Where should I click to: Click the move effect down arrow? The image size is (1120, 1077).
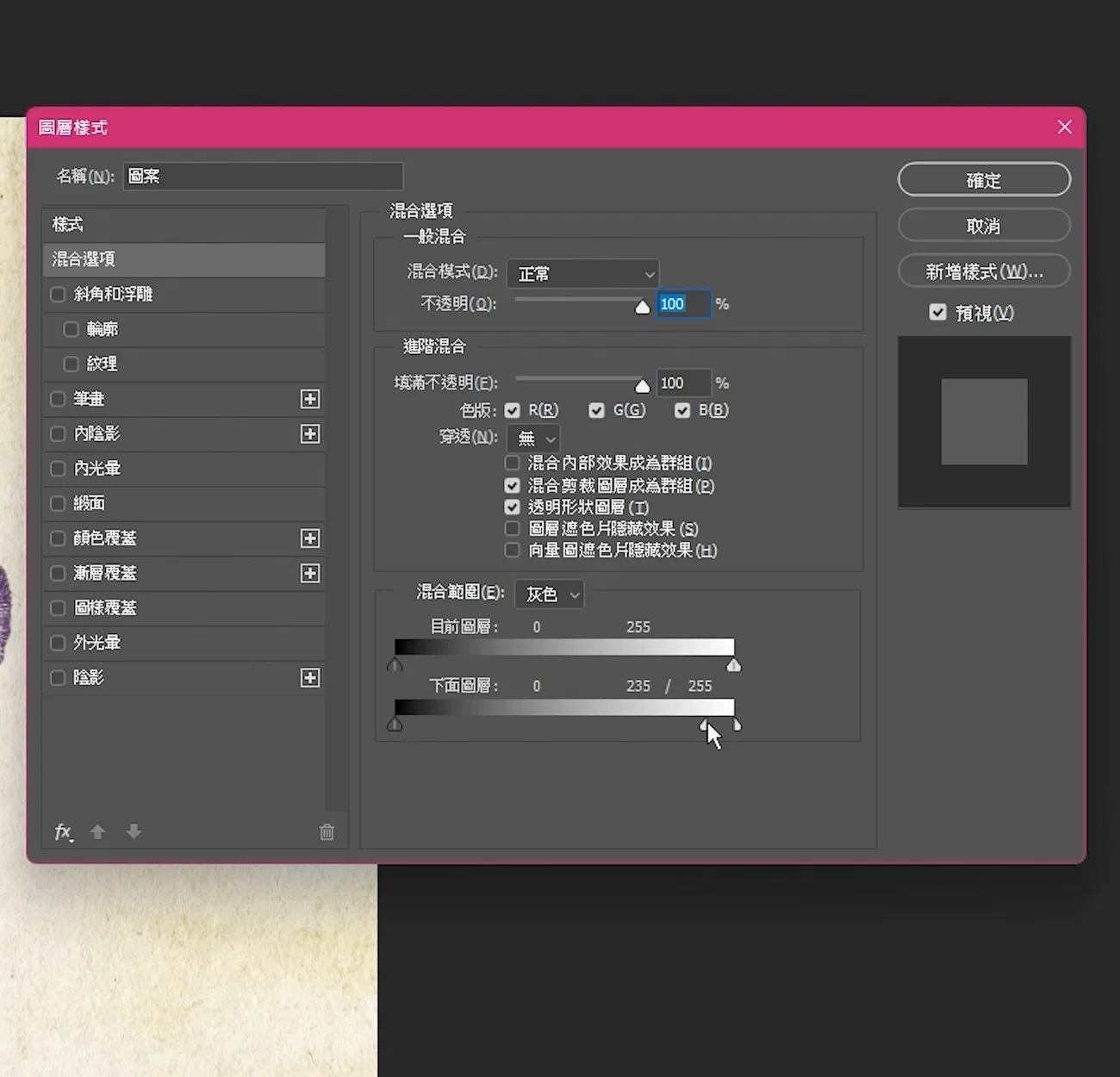(134, 831)
